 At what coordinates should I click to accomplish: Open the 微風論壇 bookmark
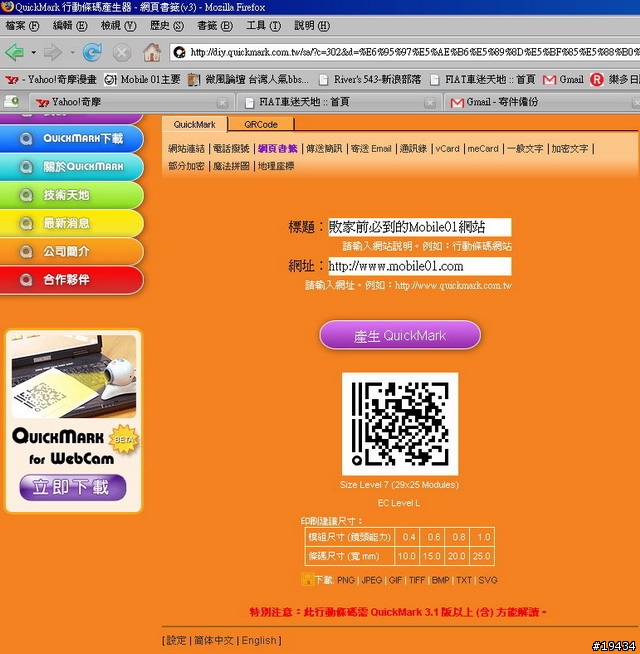[x=248, y=79]
